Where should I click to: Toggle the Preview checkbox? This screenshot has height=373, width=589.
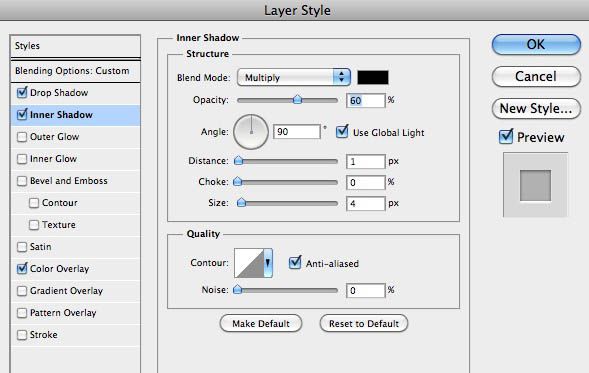pyautogui.click(x=506, y=137)
